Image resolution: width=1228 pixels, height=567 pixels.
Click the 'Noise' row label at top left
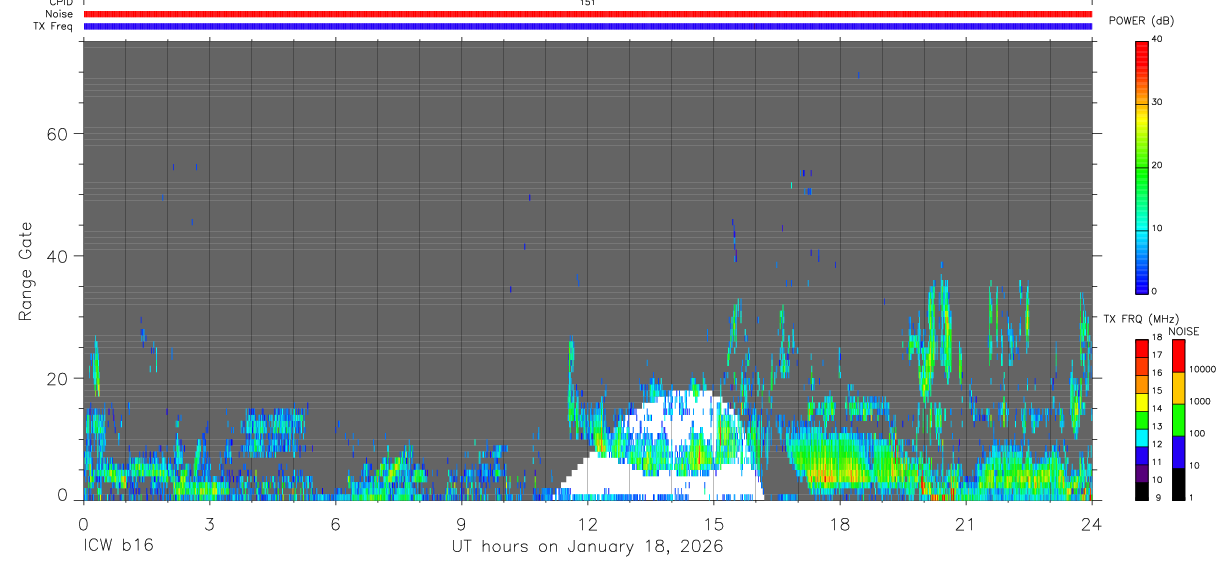coord(60,14)
